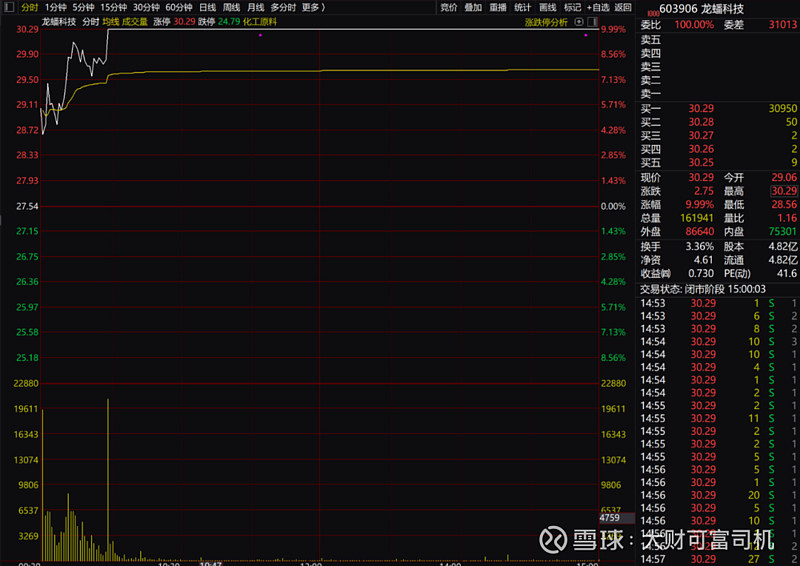Click the 竞价 auction button
800x566 pixels.
448,7
